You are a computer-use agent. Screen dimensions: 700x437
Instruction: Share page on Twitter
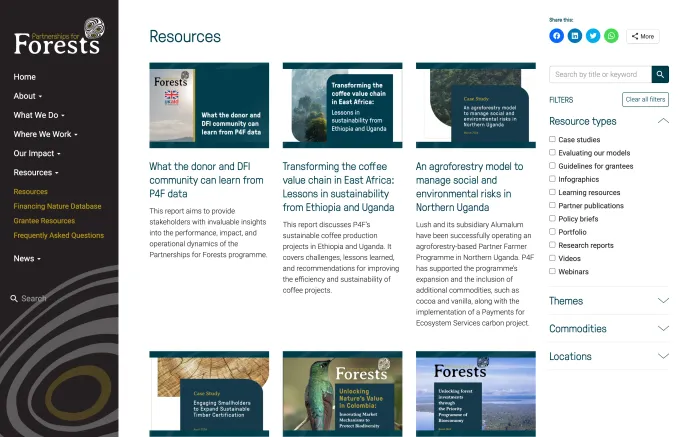click(593, 36)
